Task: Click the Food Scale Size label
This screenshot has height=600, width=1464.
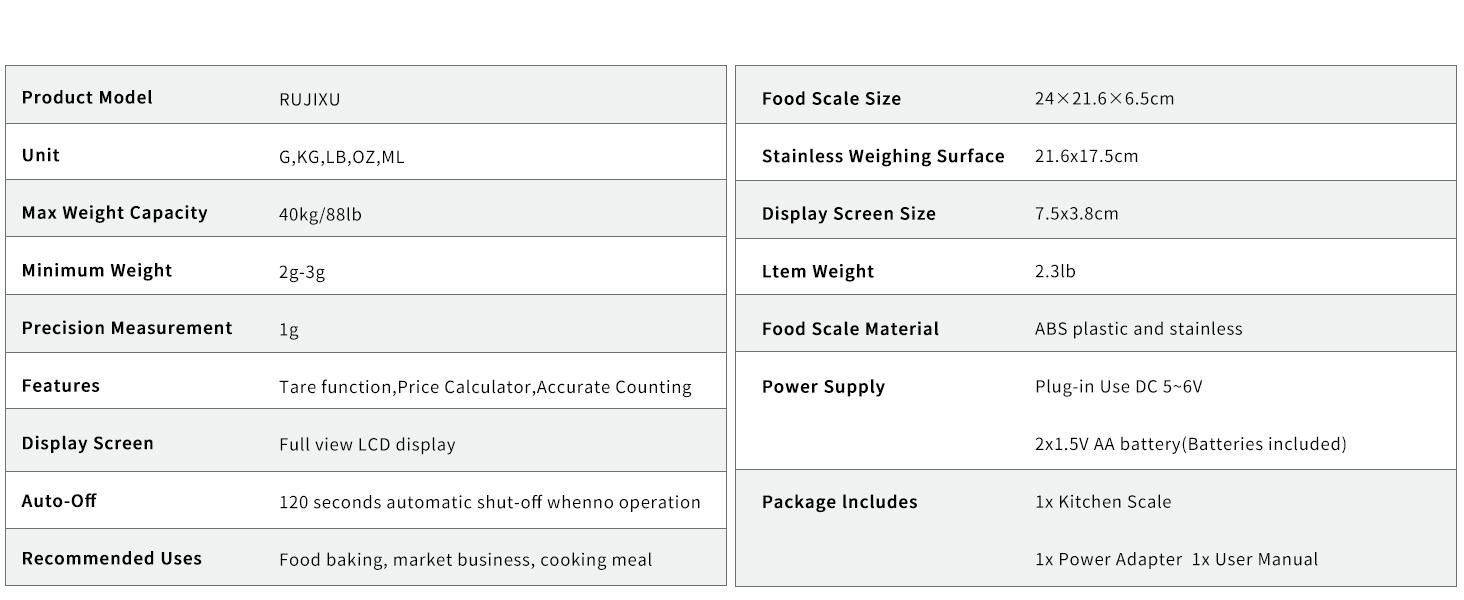Action: 831,99
